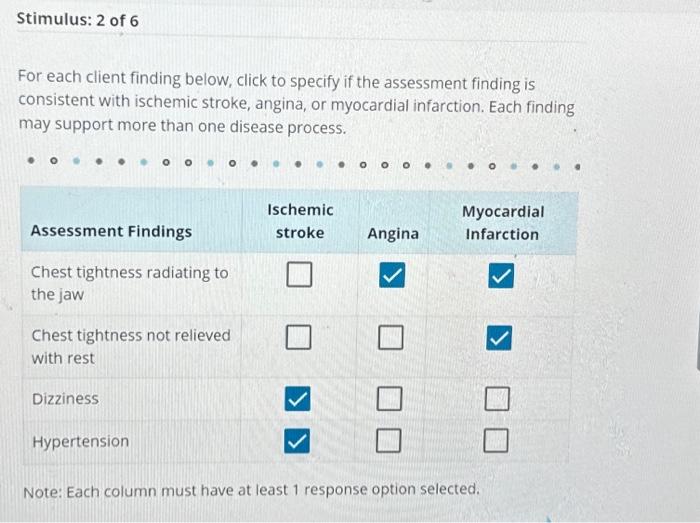Click the Ischemic stroke column header

(300, 221)
